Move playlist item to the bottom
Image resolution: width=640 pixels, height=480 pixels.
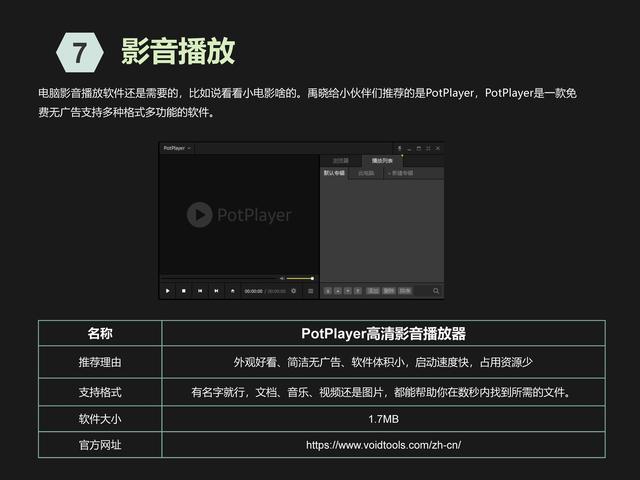click(x=358, y=291)
